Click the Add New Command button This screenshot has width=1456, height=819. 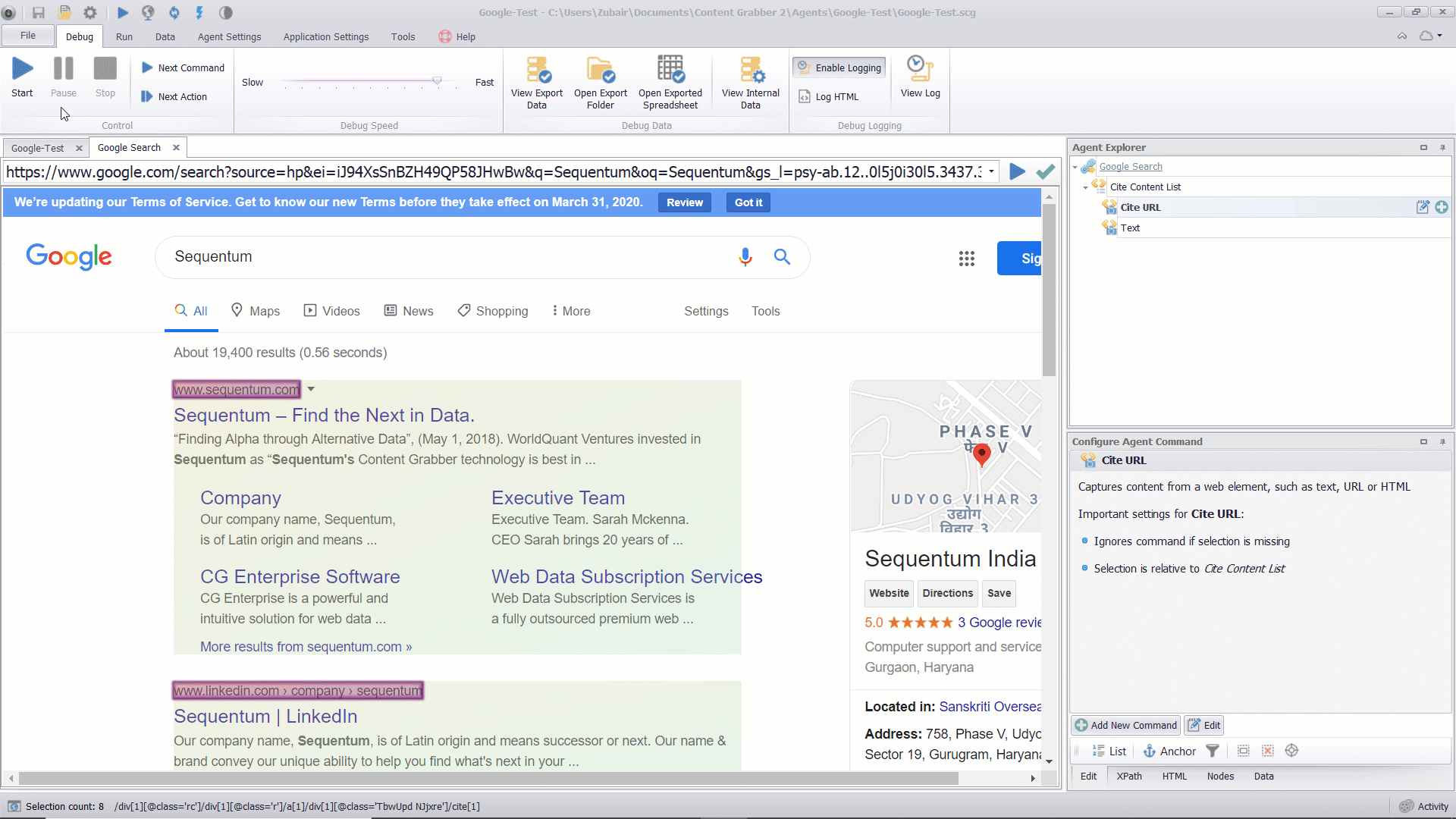point(1125,725)
